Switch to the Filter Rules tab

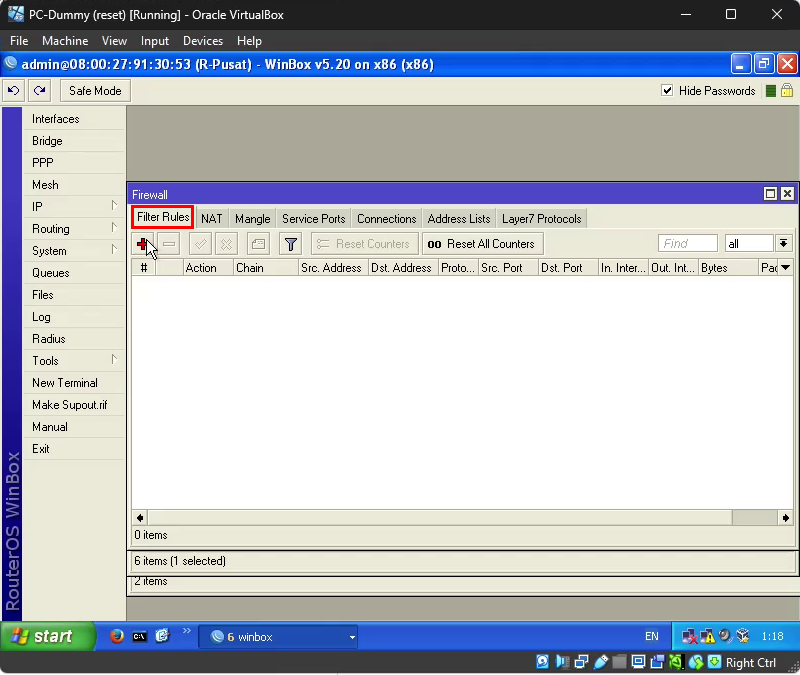[163, 217]
